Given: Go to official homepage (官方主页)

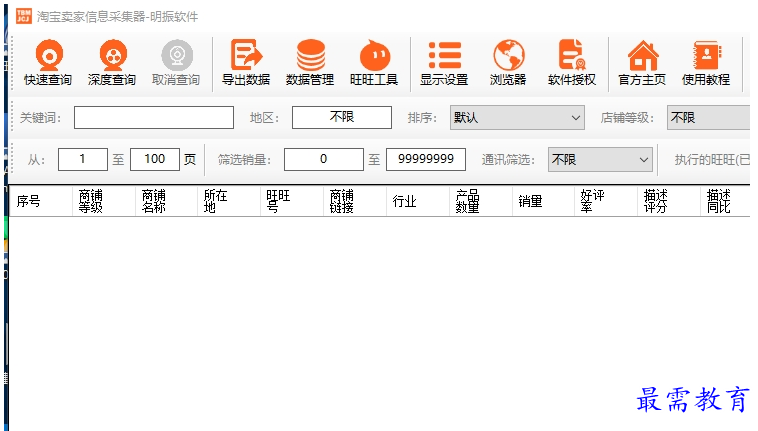Looking at the screenshot, I should tap(642, 63).
